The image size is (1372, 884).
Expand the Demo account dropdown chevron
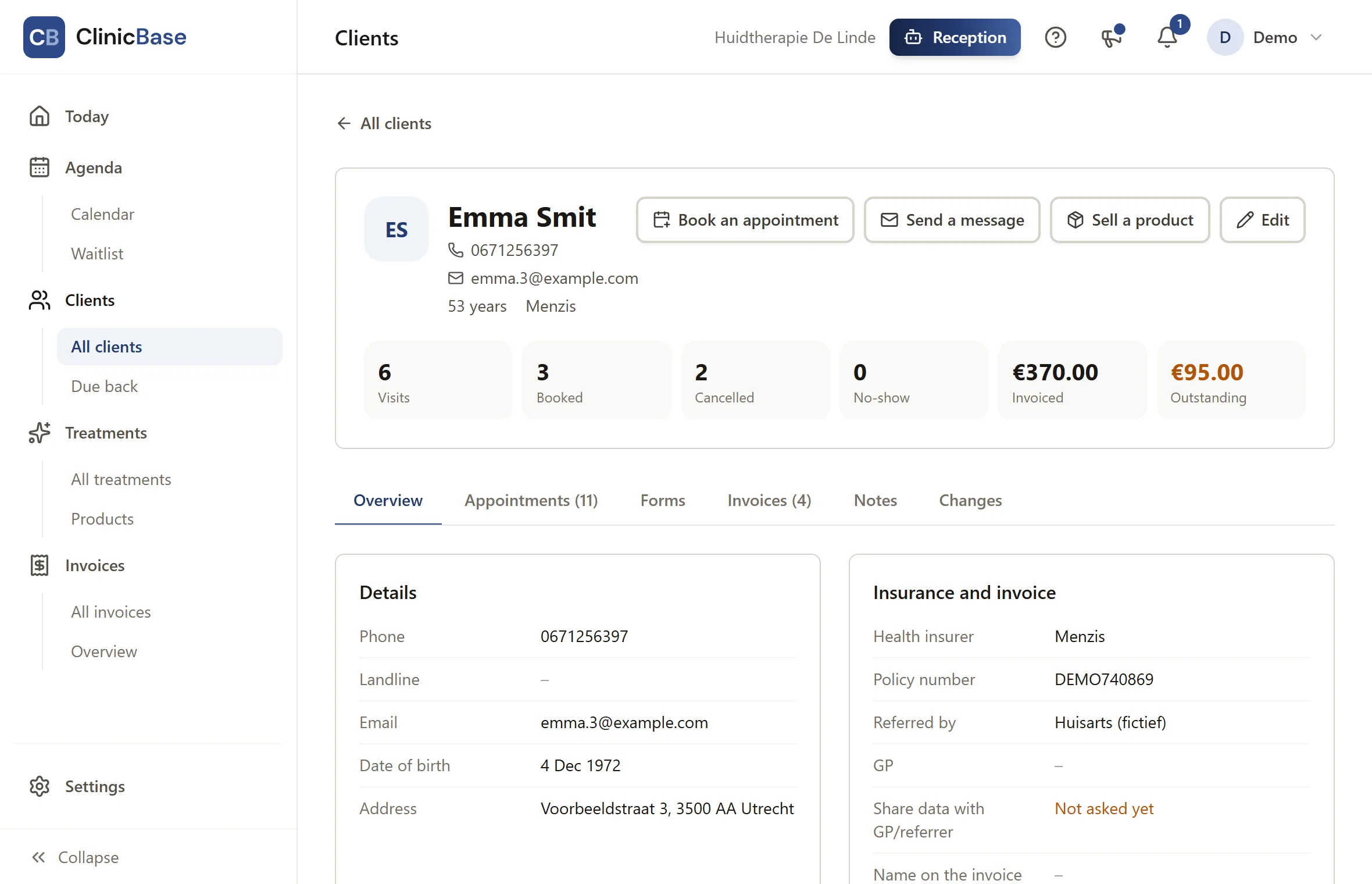tap(1316, 38)
